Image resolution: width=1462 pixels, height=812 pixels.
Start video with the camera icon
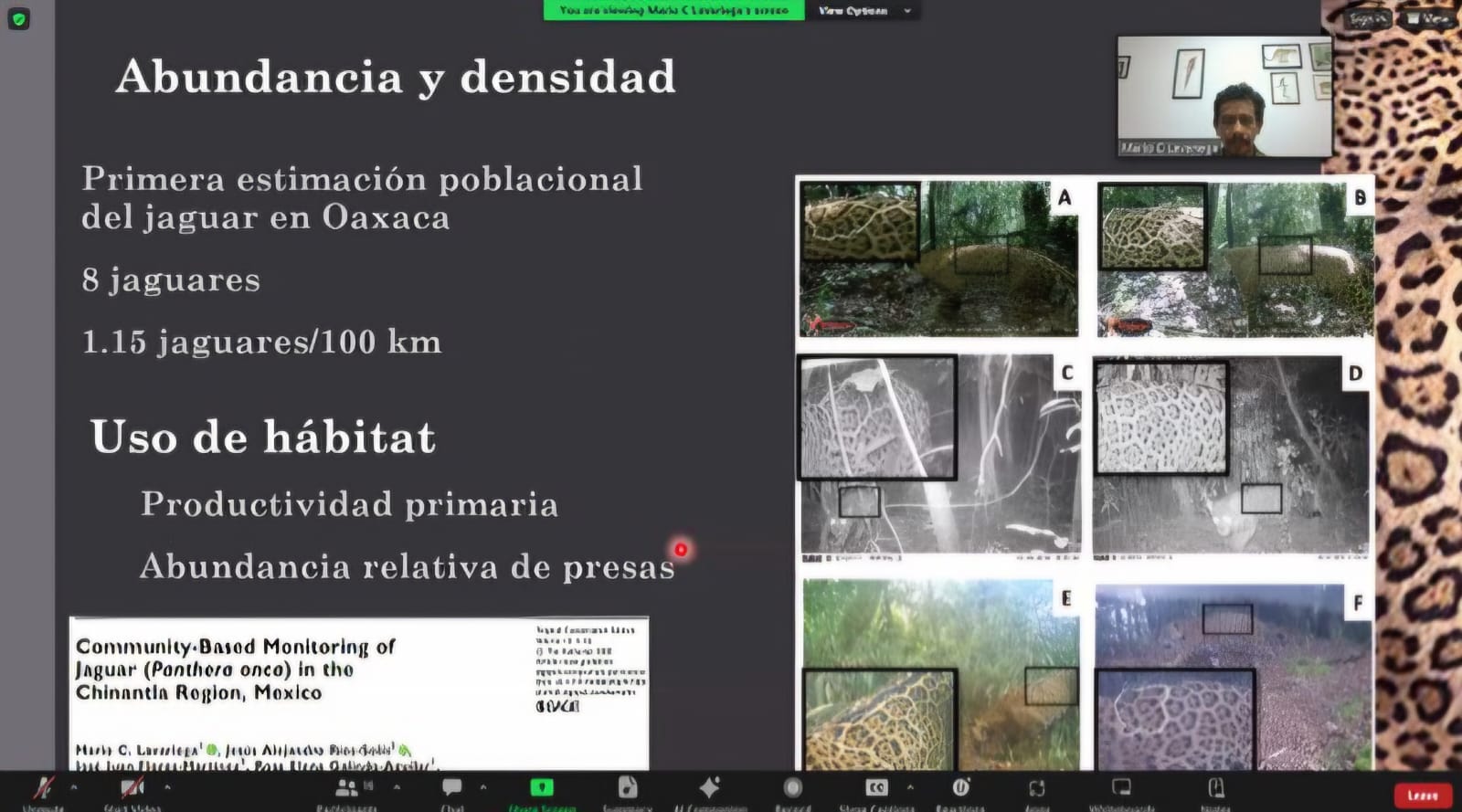pos(132,788)
